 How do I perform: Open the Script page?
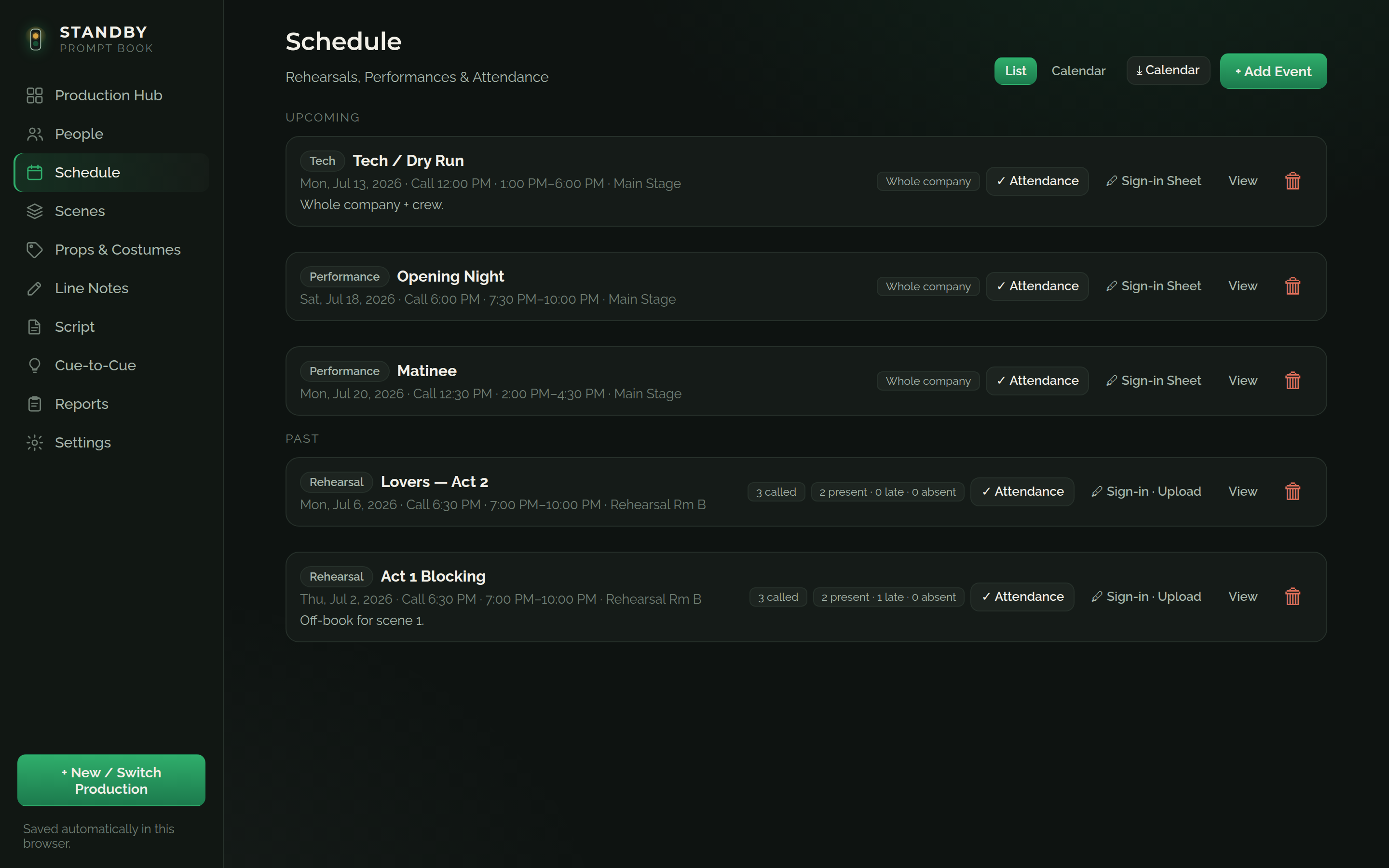coord(111,326)
